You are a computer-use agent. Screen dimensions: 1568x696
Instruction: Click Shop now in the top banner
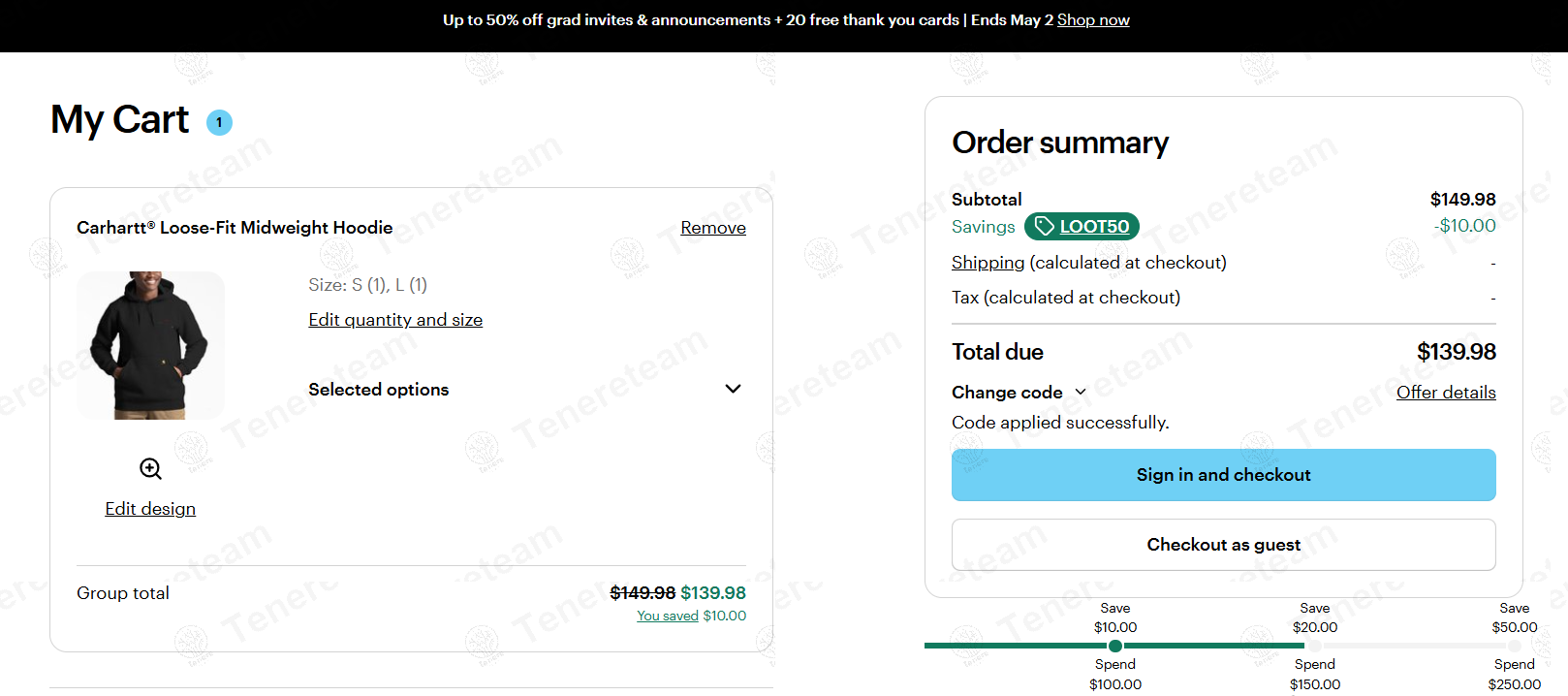1093,20
